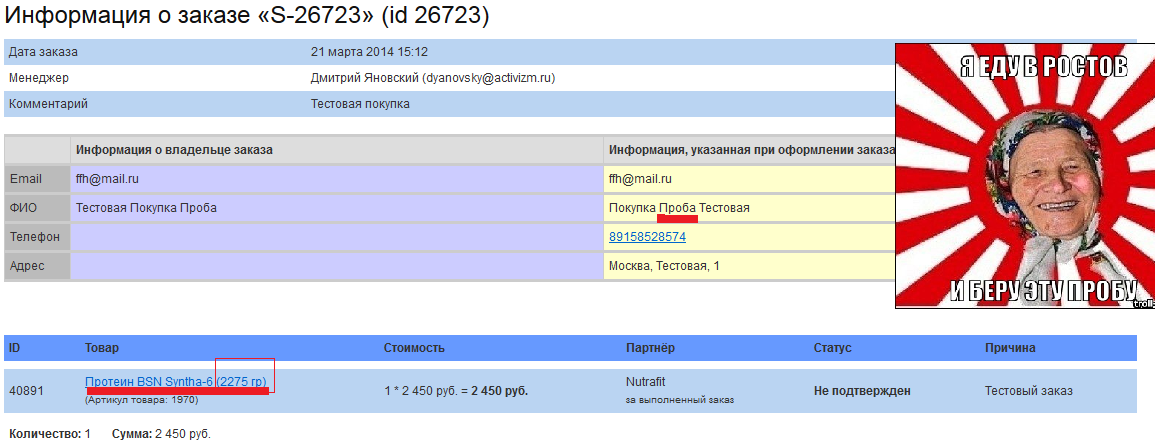The width and height of the screenshot is (1155, 445).
Task: Select owner email ffh@mail.ru in purple column
Action: tap(108, 179)
